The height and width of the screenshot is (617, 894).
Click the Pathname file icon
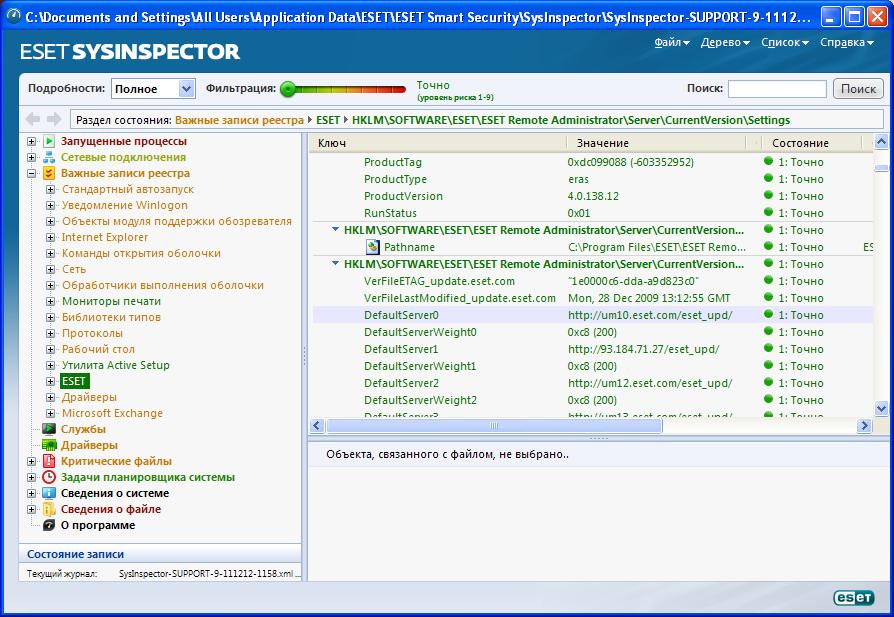372,247
